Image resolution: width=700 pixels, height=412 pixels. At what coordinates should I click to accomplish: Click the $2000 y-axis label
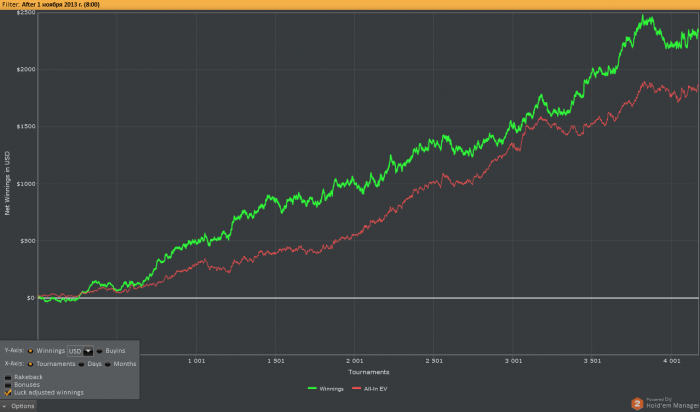click(25, 70)
